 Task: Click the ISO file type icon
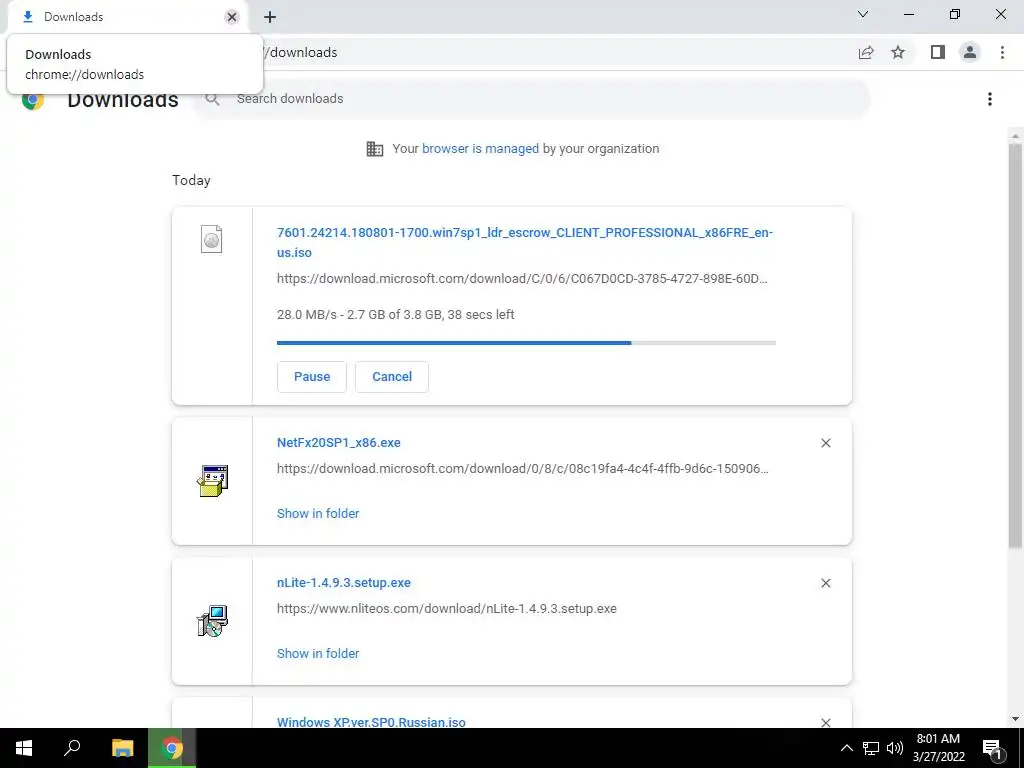[212, 239]
